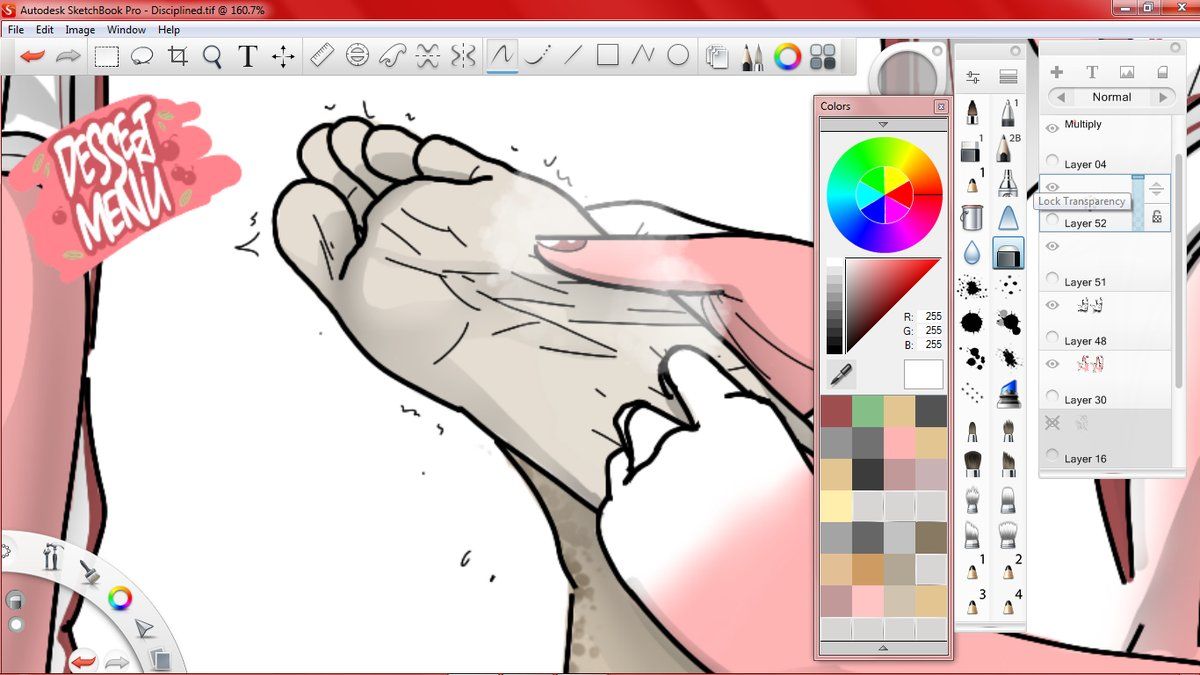
Task: Select the 2B pencil brush
Action: tap(1006, 148)
